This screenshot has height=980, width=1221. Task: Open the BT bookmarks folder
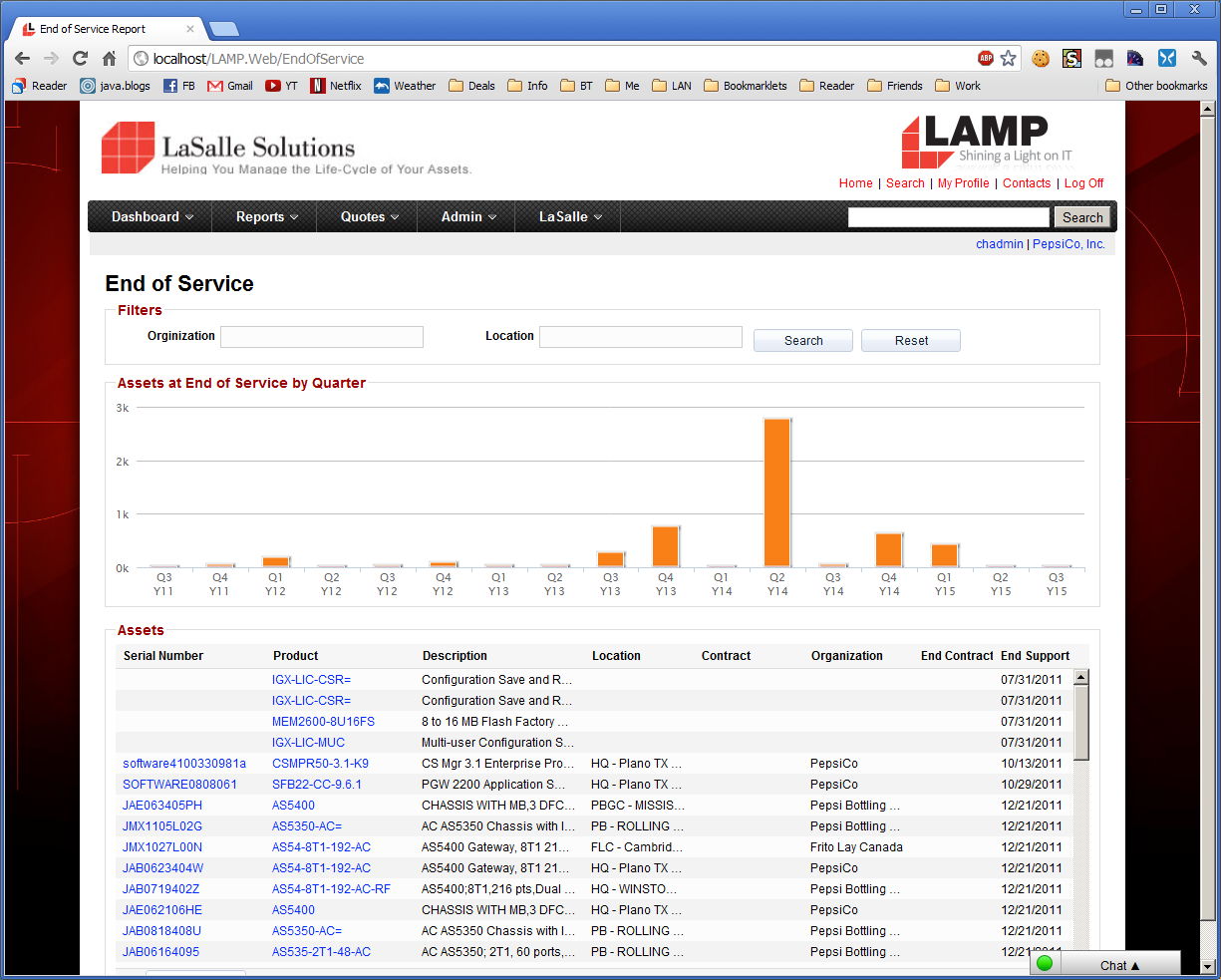click(577, 86)
